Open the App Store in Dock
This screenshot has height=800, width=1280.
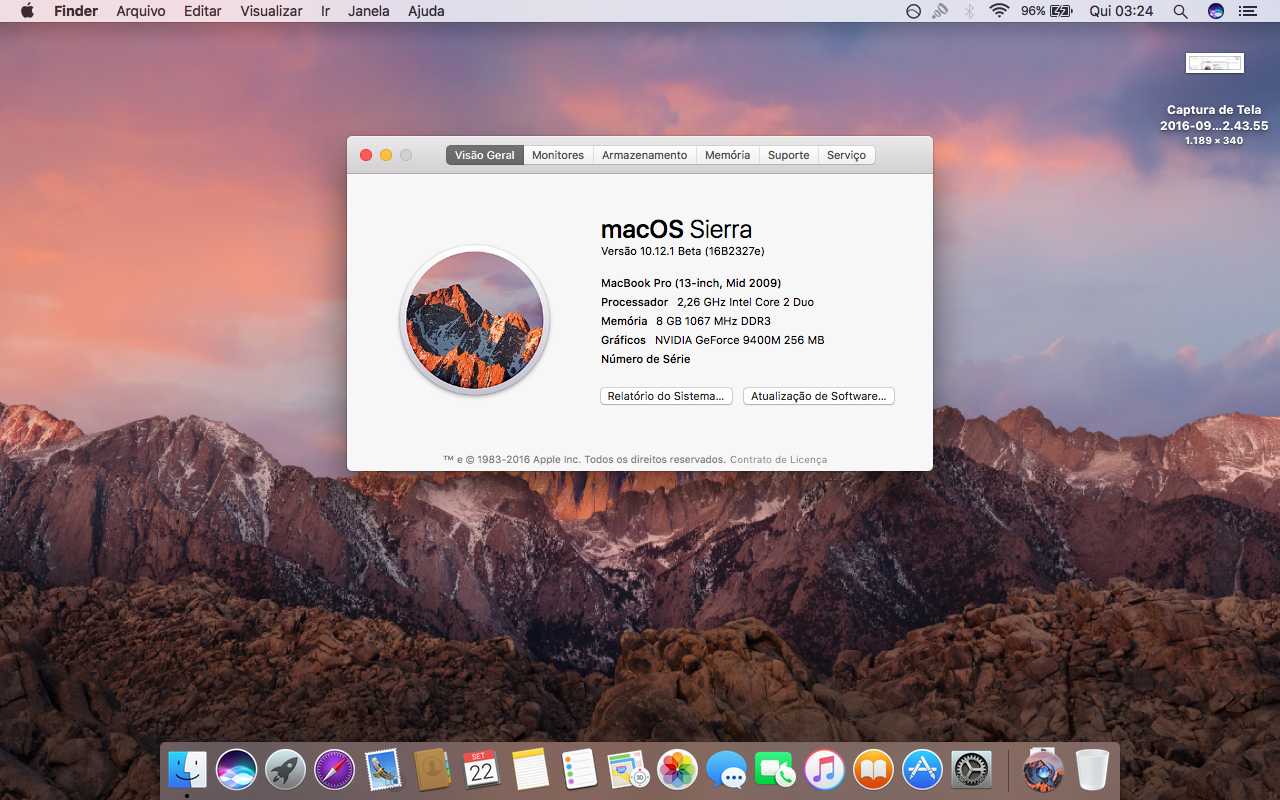tap(922, 770)
